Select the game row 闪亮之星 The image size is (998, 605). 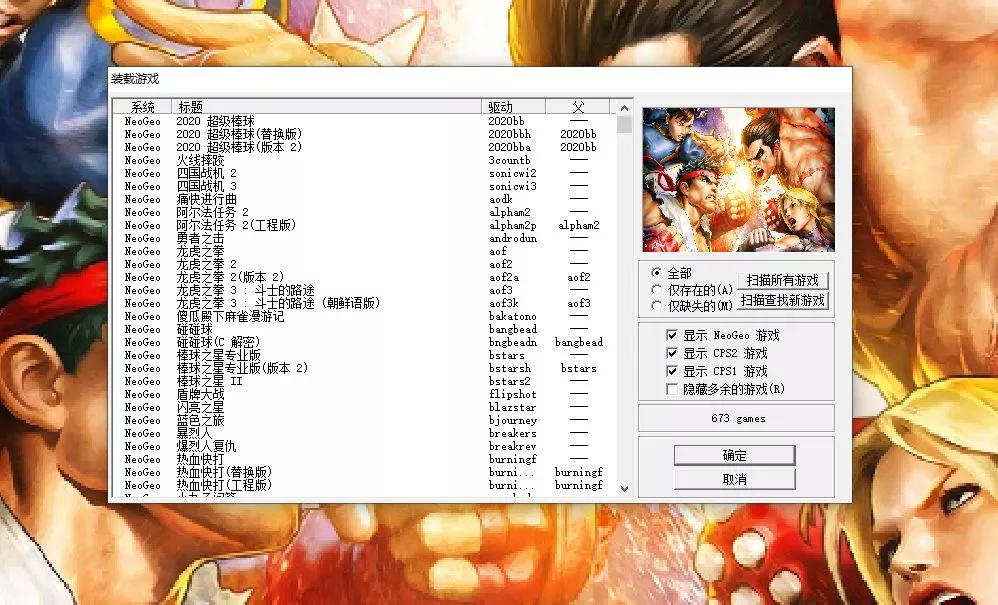tap(365, 407)
